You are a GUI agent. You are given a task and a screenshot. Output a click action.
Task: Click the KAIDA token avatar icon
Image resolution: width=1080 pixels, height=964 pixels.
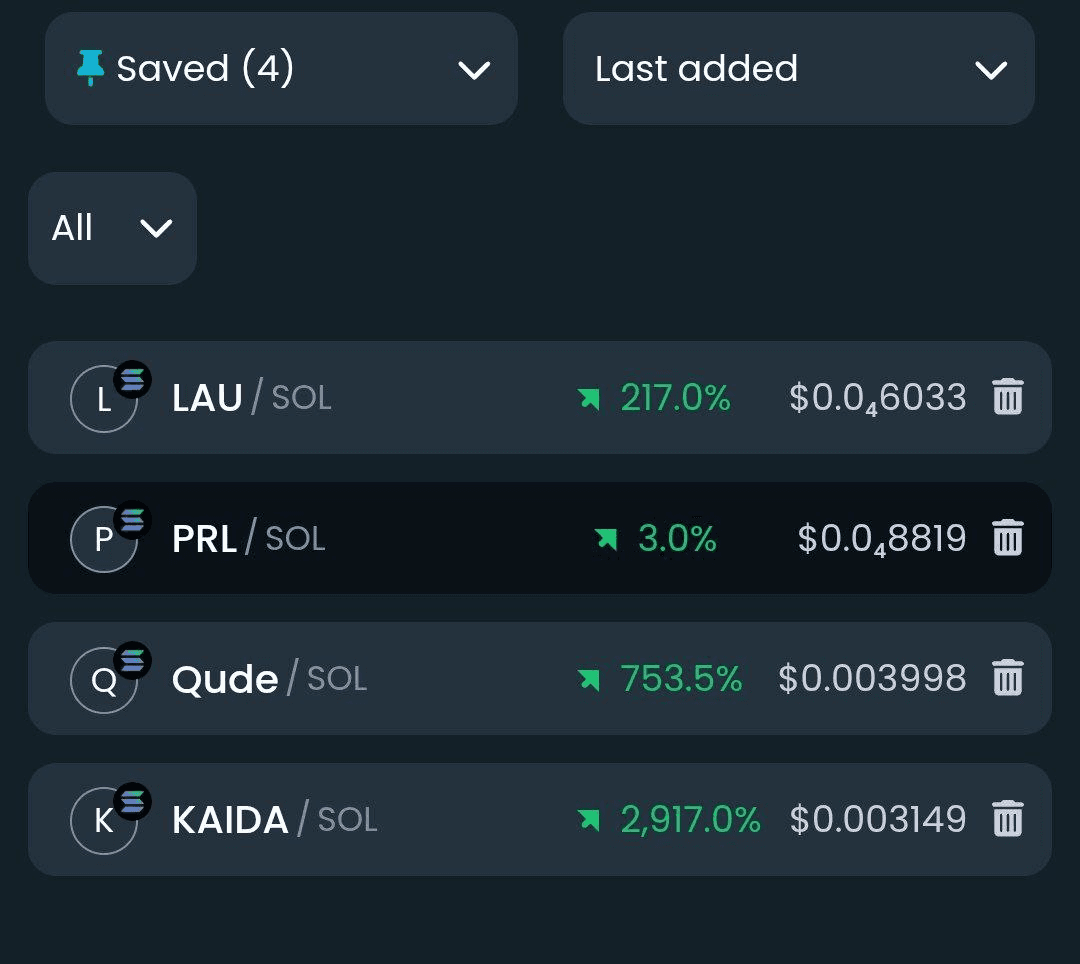click(104, 822)
